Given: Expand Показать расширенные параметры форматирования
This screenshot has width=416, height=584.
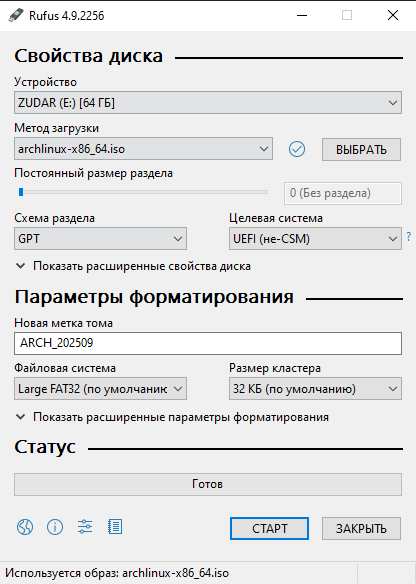Looking at the screenshot, I should click(172, 417).
